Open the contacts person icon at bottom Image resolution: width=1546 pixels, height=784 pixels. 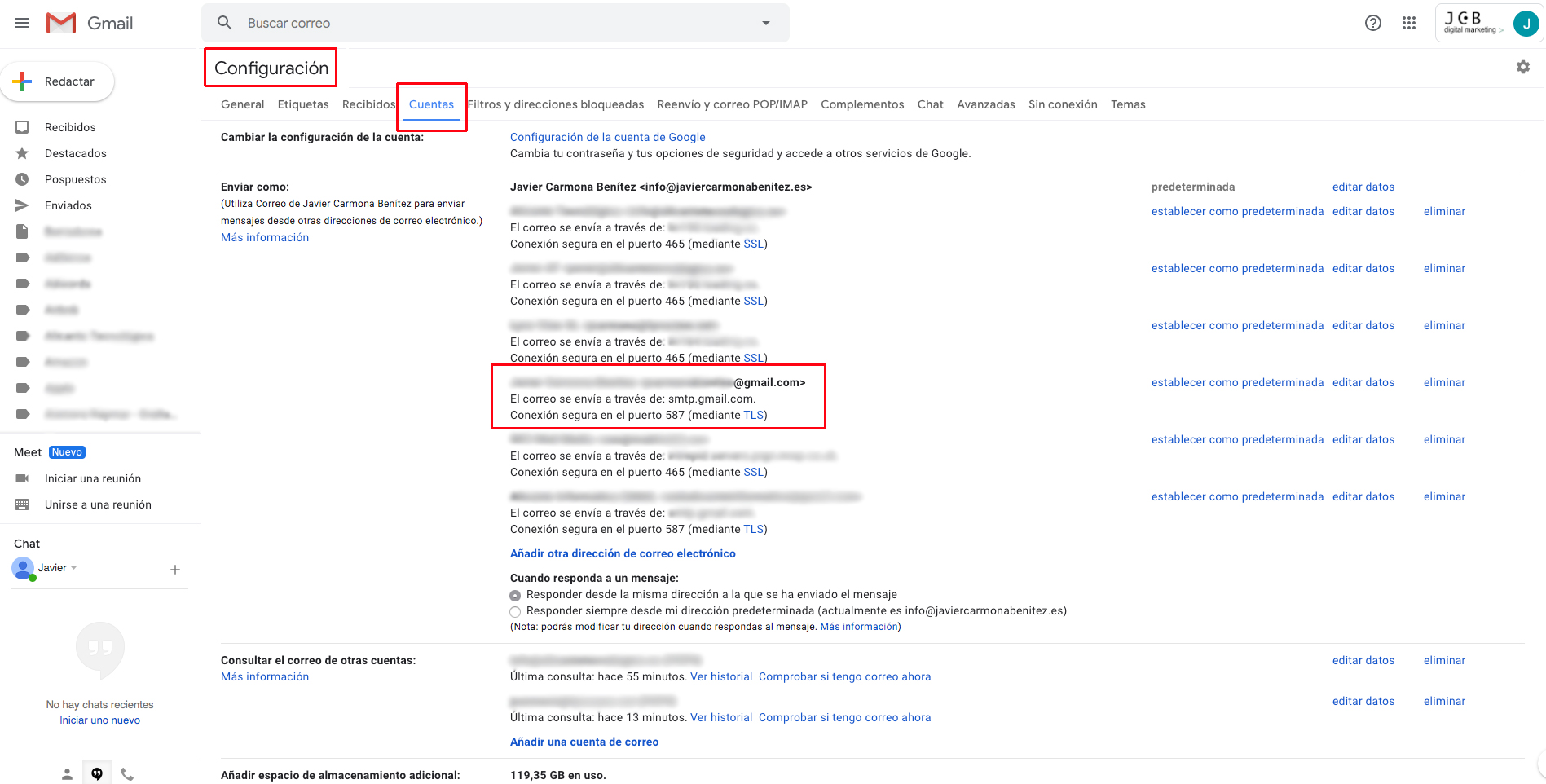(x=67, y=774)
